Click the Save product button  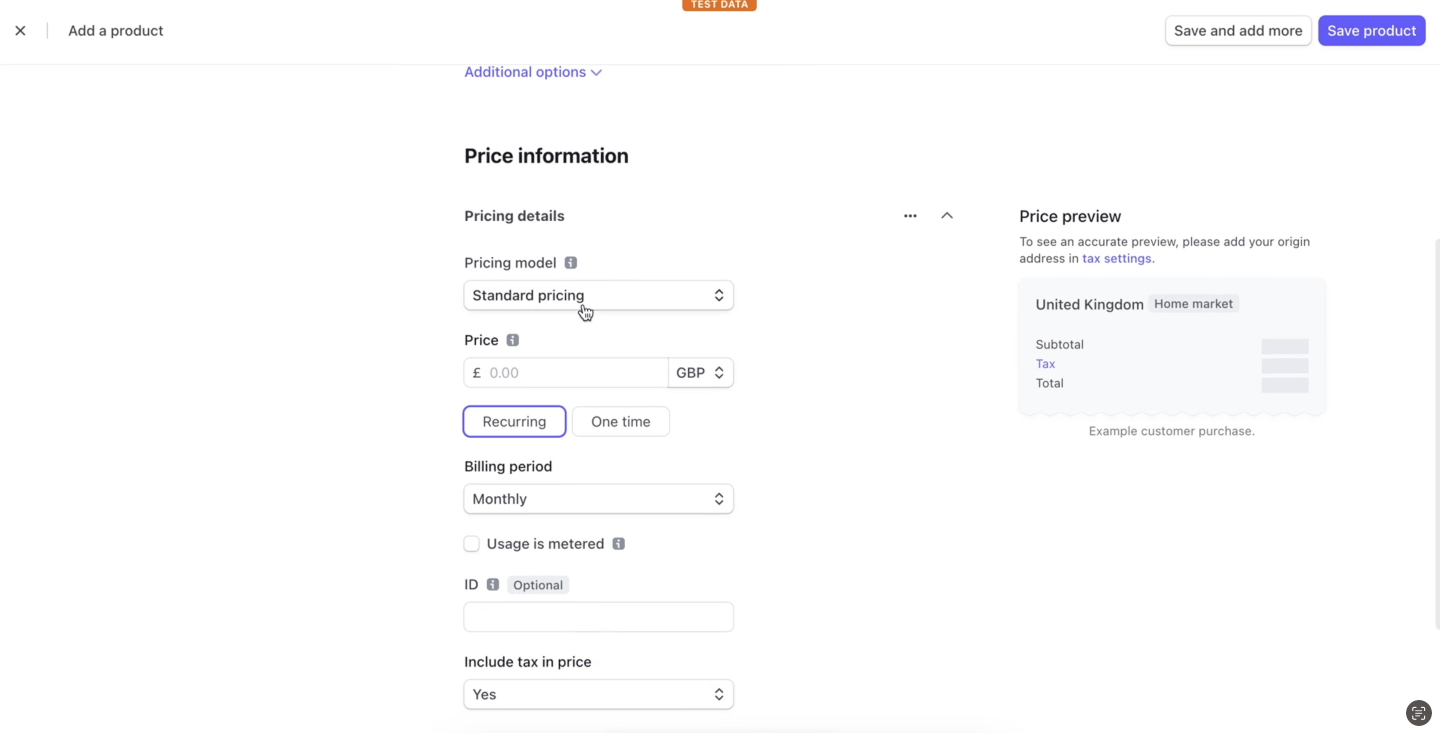point(1371,30)
